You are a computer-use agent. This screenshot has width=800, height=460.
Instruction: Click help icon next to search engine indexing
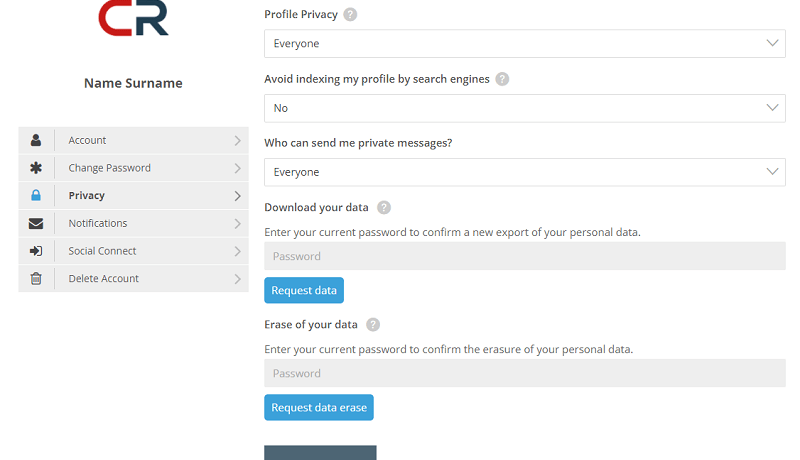tap(502, 79)
